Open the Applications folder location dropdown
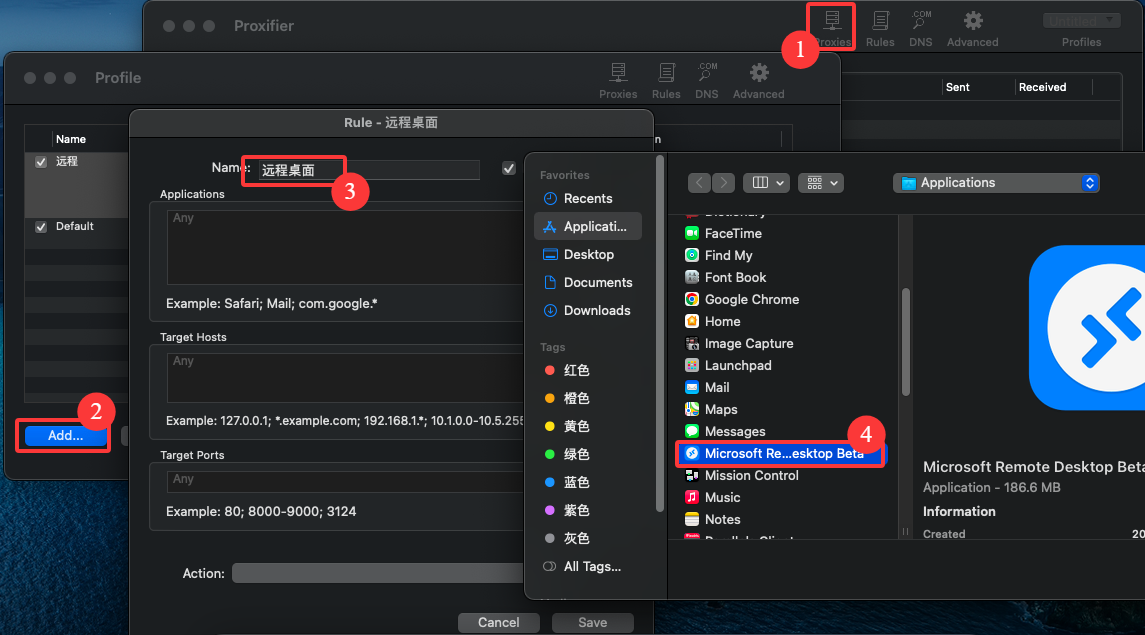 [996, 183]
